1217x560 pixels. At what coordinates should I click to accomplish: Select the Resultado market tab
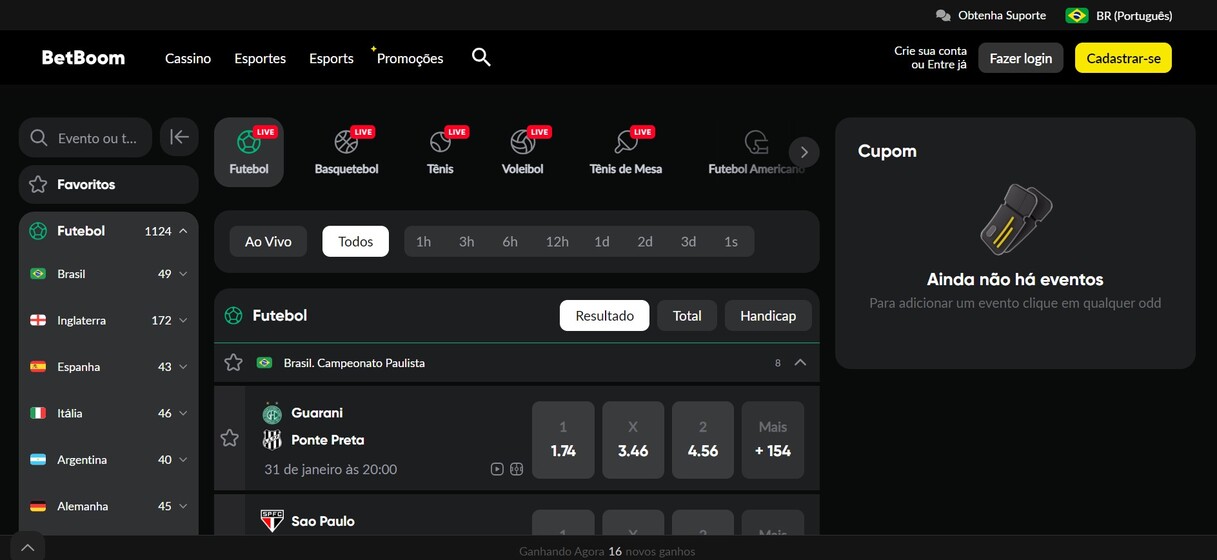tap(604, 315)
